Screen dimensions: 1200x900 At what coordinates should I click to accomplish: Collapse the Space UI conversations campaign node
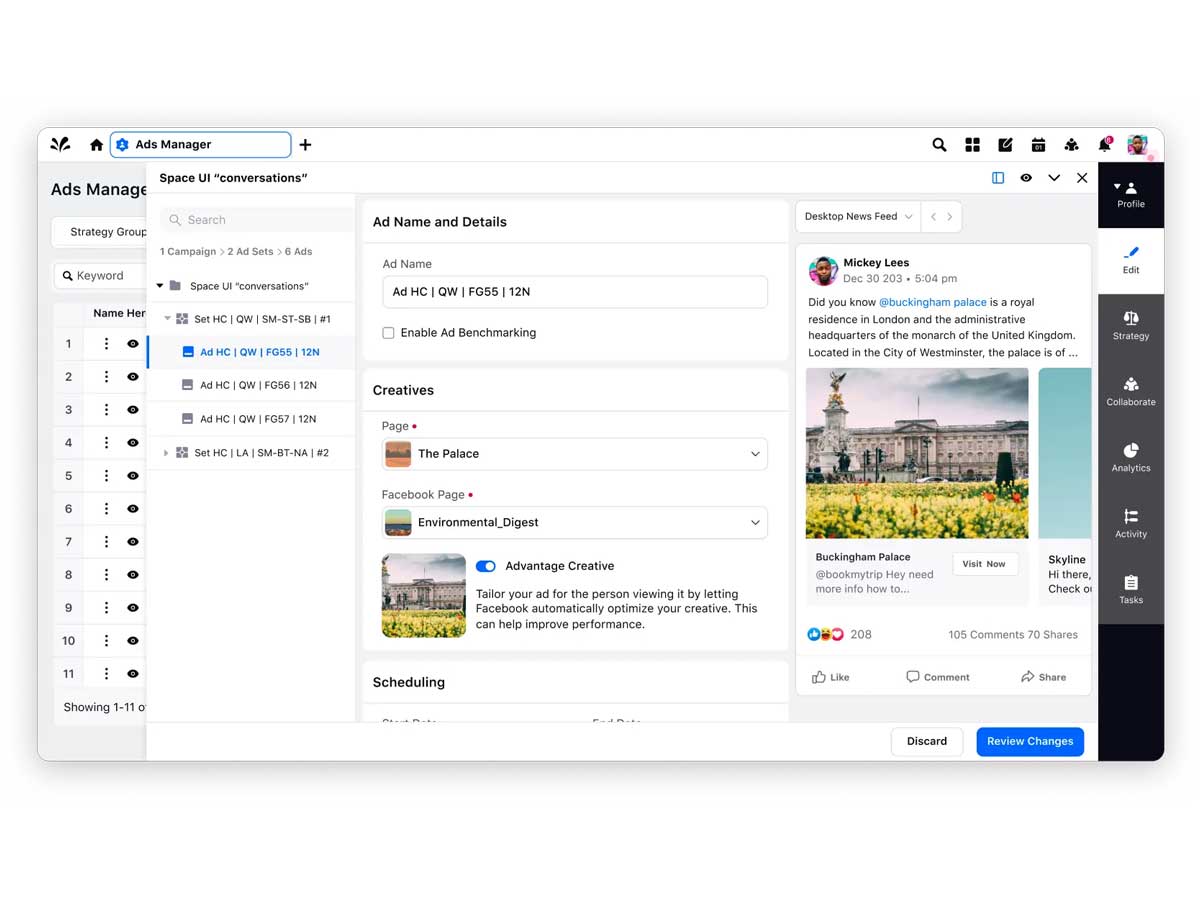[160, 286]
